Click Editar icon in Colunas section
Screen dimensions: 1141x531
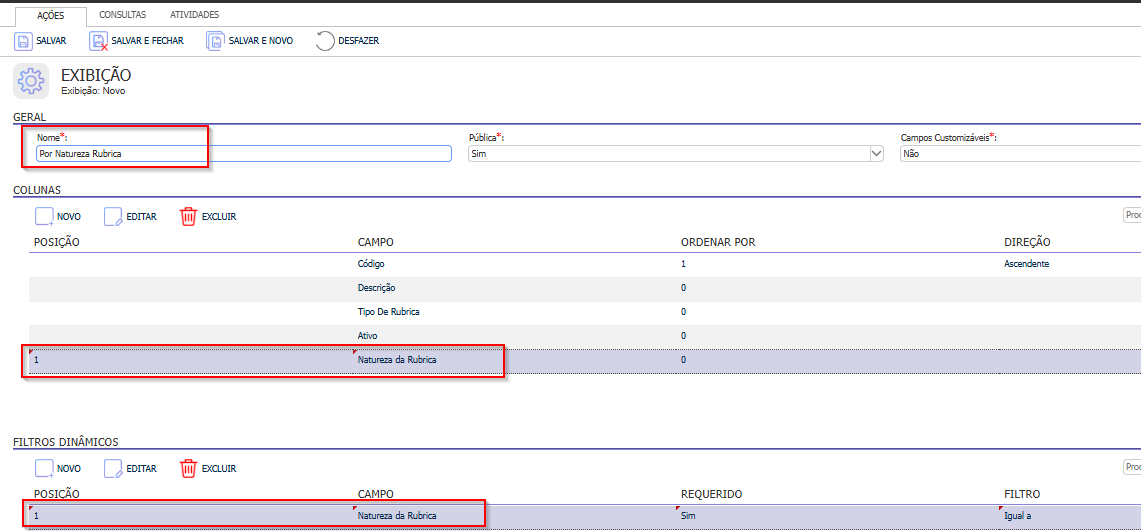pyautogui.click(x=113, y=216)
